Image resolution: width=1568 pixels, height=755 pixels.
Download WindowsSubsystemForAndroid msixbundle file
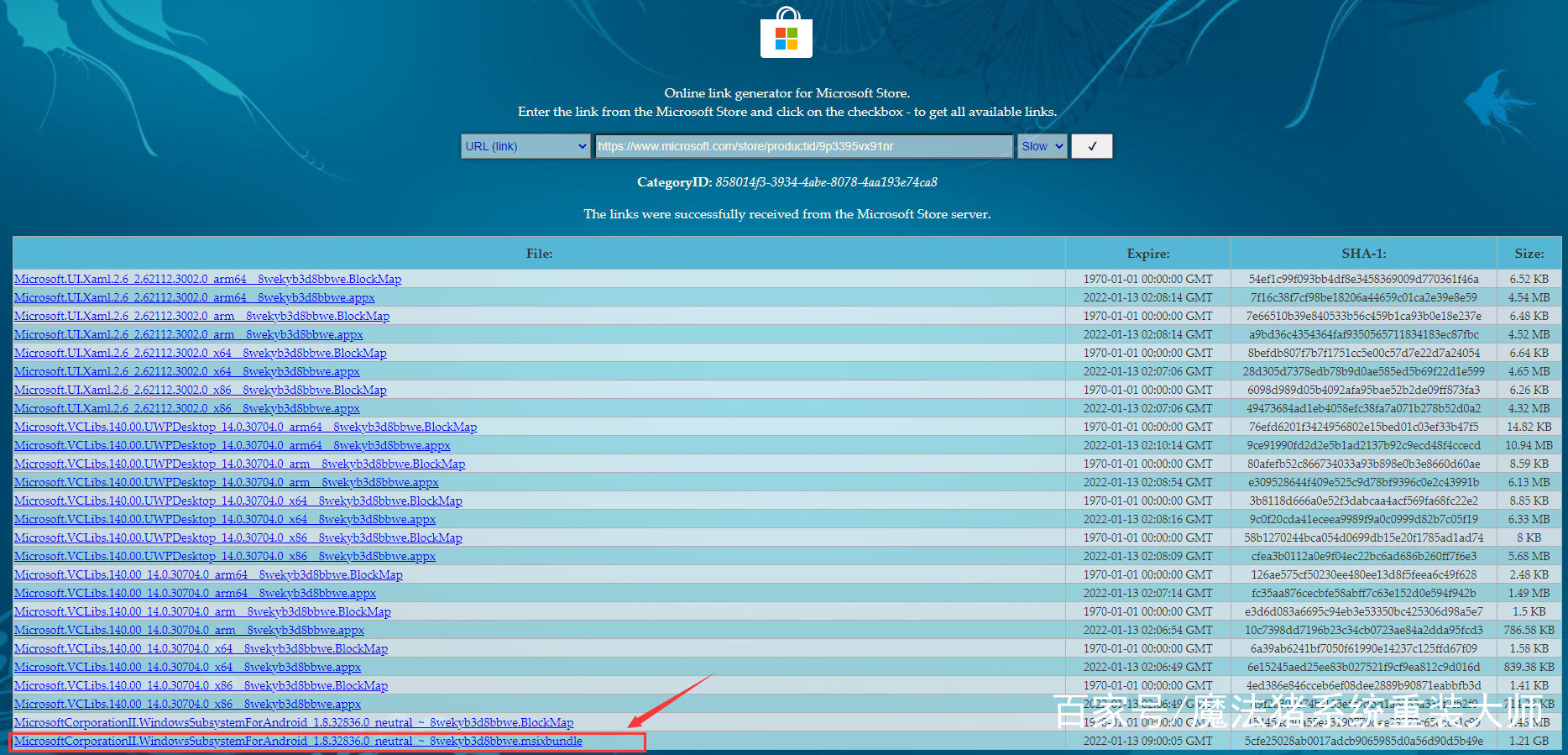[298, 741]
